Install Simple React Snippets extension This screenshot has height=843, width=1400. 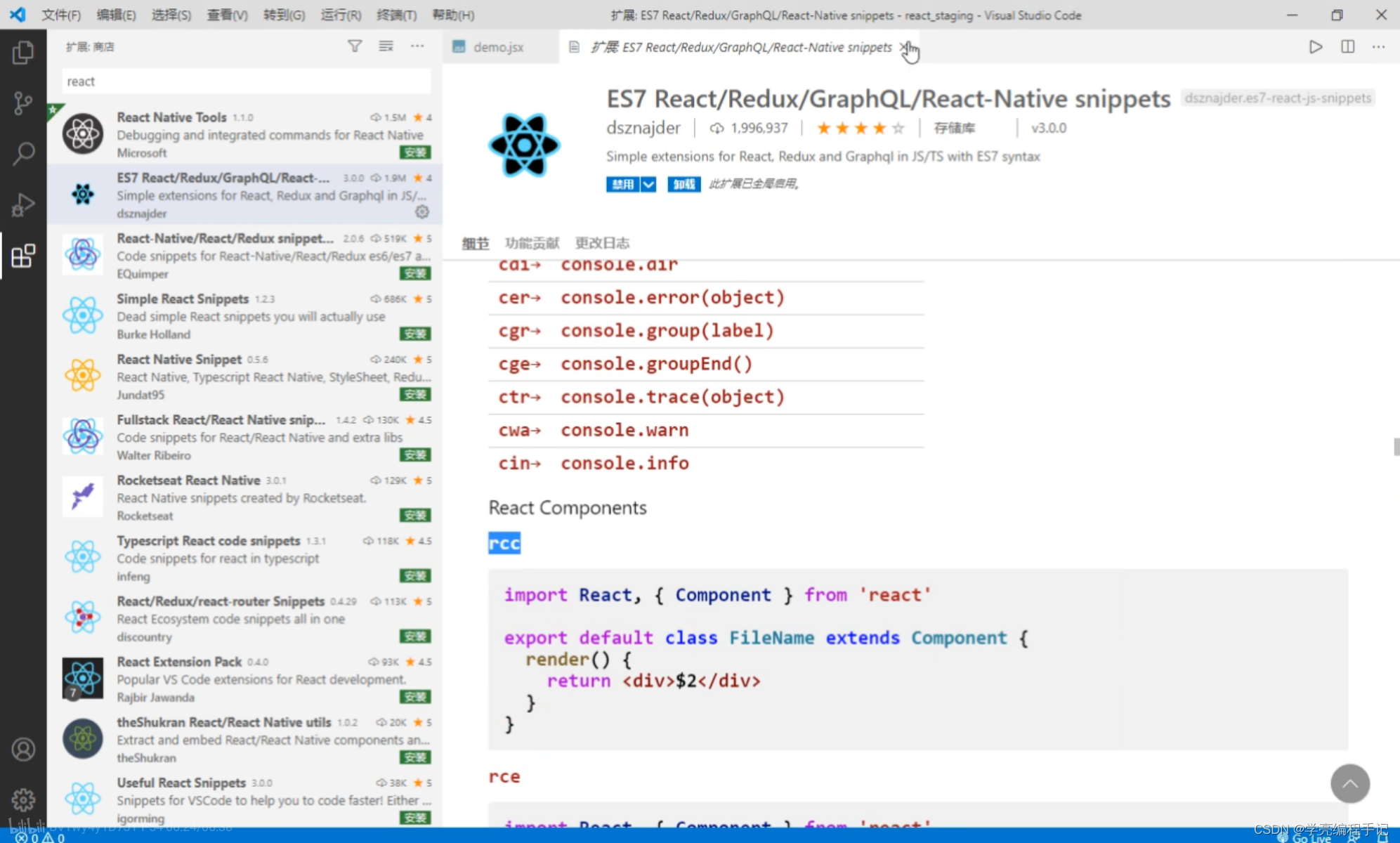click(415, 334)
